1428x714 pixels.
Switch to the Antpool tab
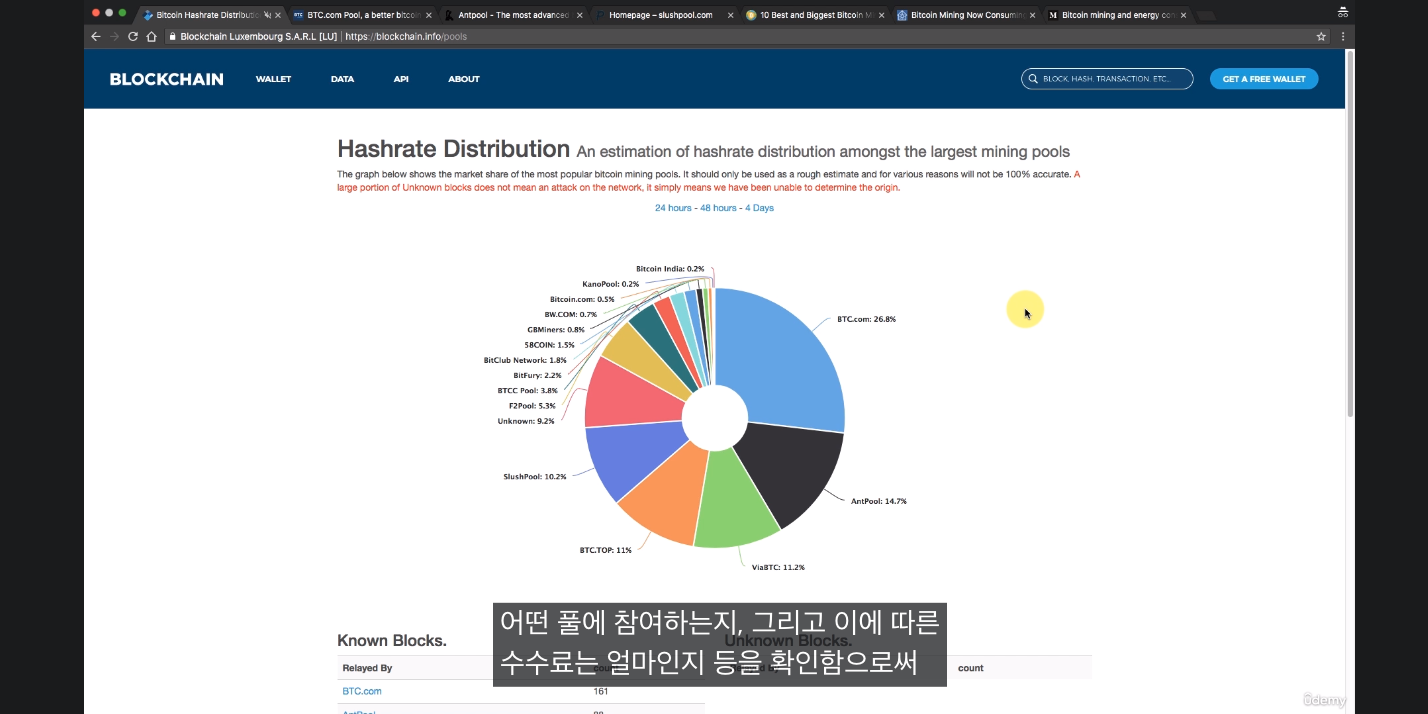tap(513, 15)
